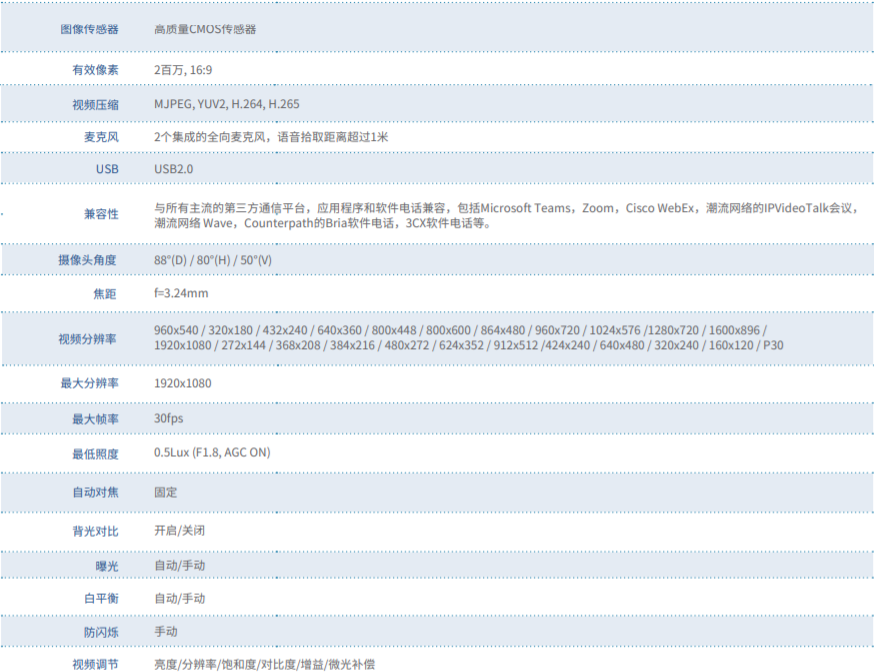Click the USB2.0 value
Screen dimensions: 874x672
tap(174, 169)
